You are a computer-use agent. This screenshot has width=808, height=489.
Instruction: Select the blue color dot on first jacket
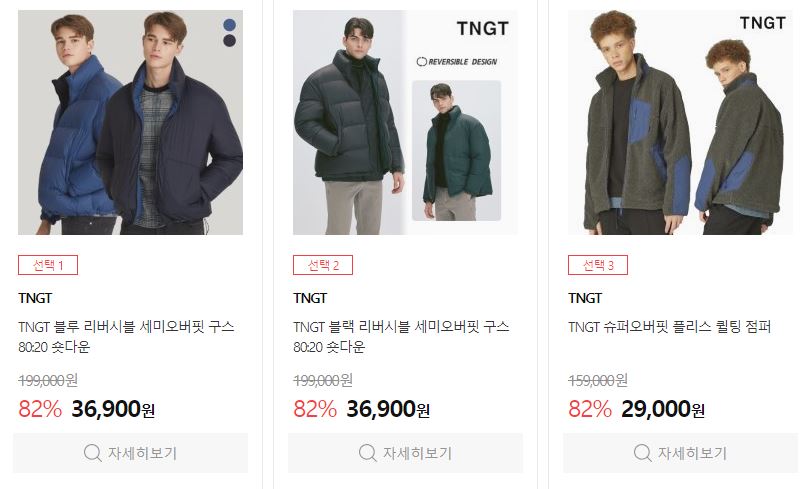click(230, 25)
